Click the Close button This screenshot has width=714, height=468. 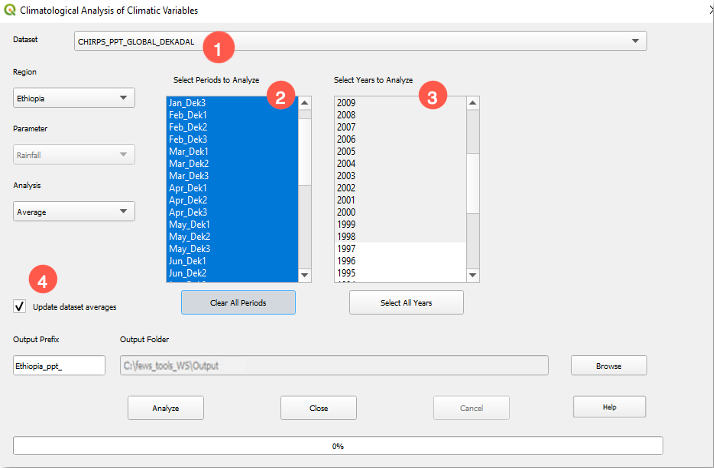318,408
